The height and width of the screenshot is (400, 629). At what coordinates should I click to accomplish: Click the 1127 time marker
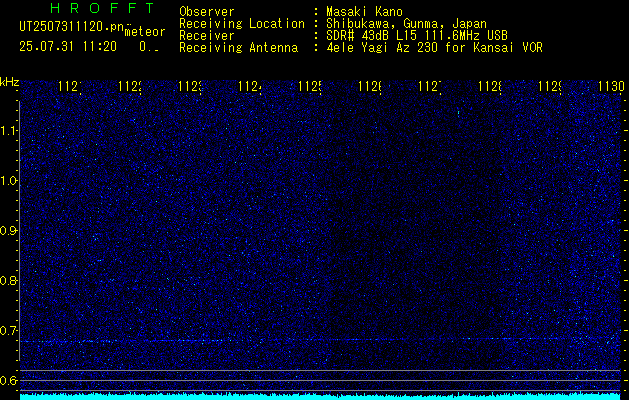tap(430, 86)
